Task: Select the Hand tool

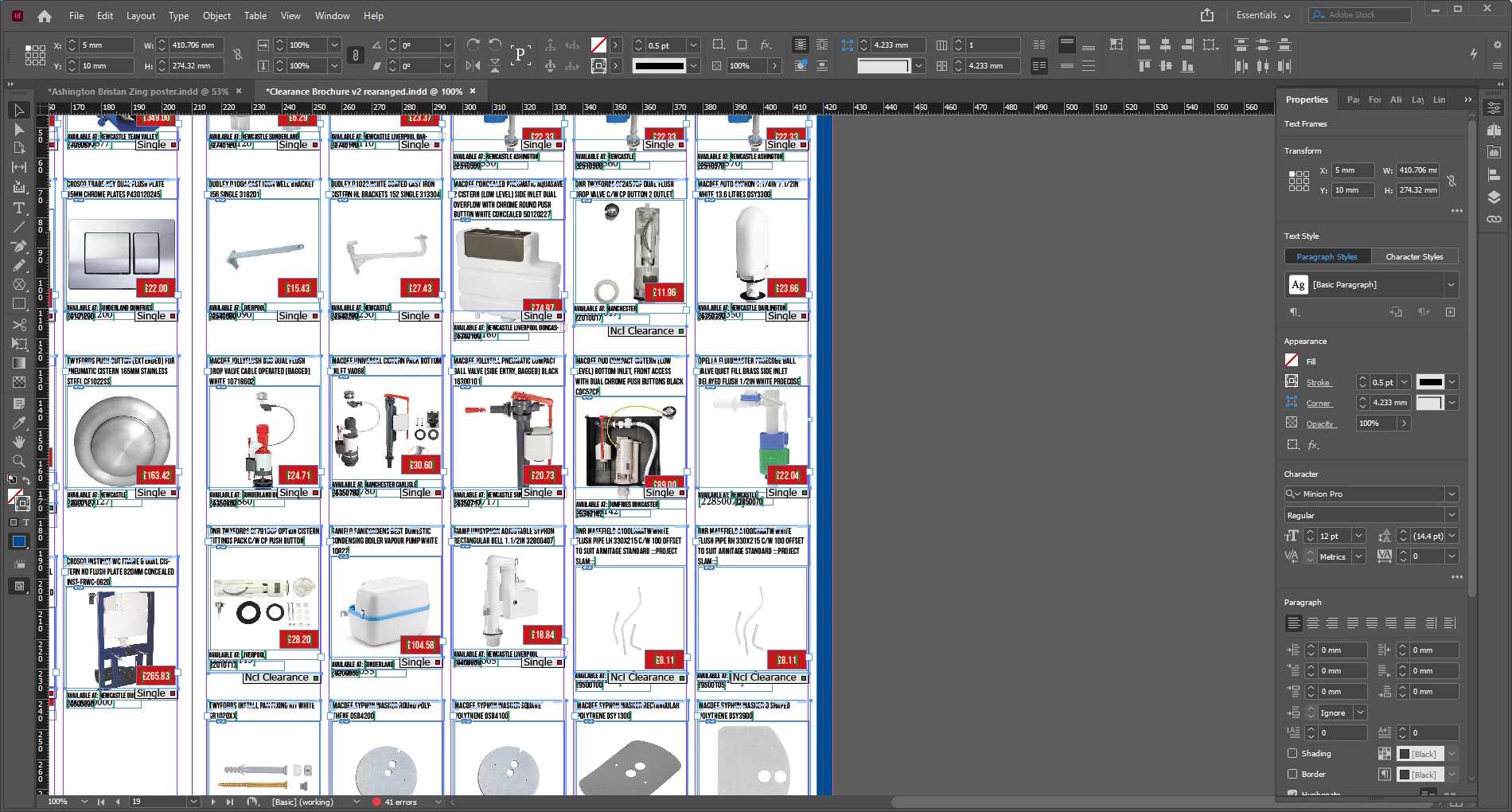Action: click(19, 442)
